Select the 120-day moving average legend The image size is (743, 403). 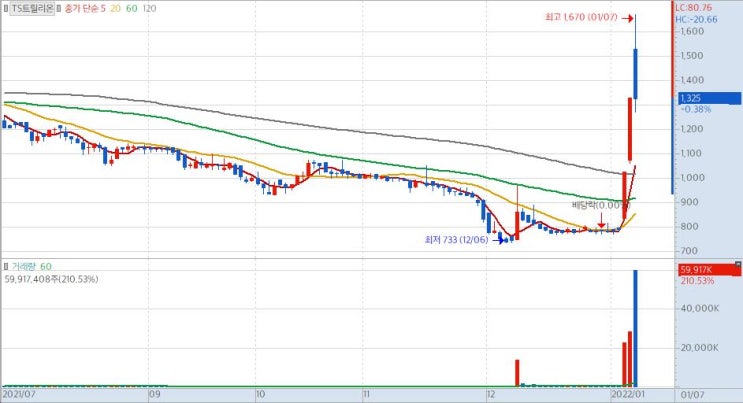tap(149, 9)
